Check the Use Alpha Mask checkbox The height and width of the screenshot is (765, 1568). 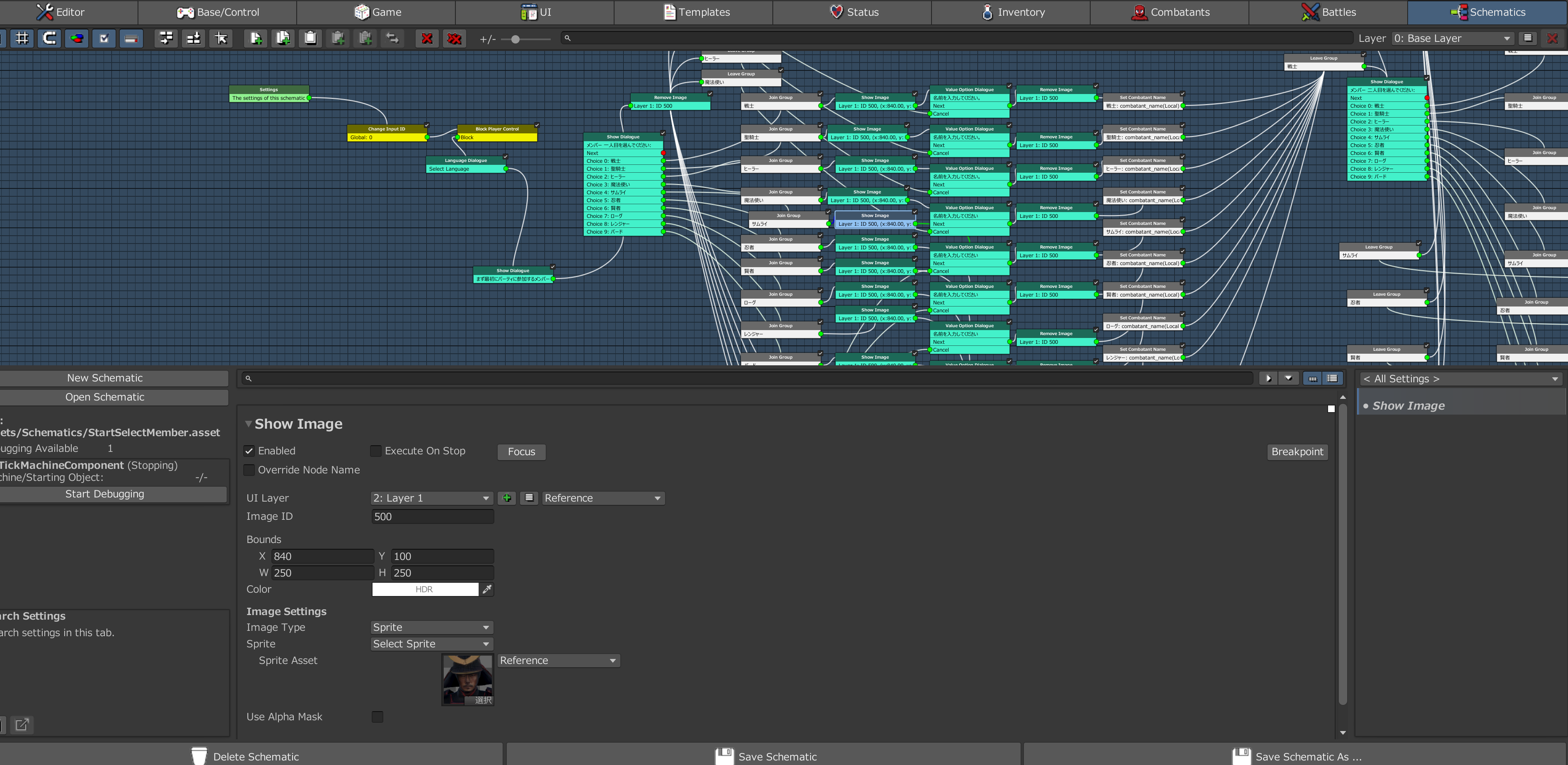(377, 717)
